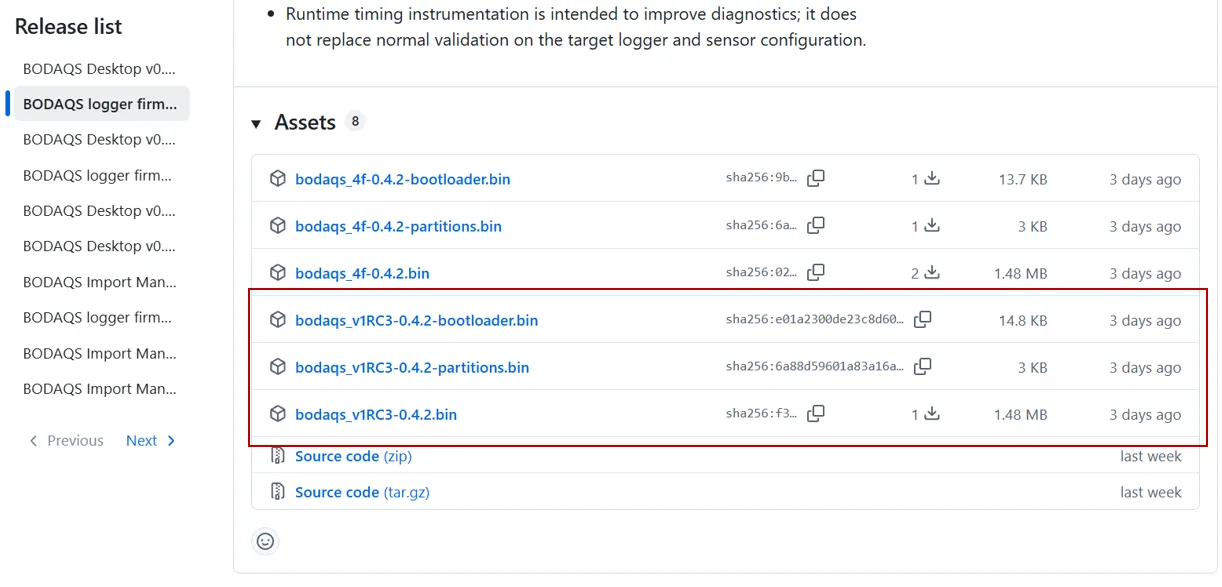
Task: Click sha256:6a… hash on the 4f partitions row
Action: pos(762,226)
